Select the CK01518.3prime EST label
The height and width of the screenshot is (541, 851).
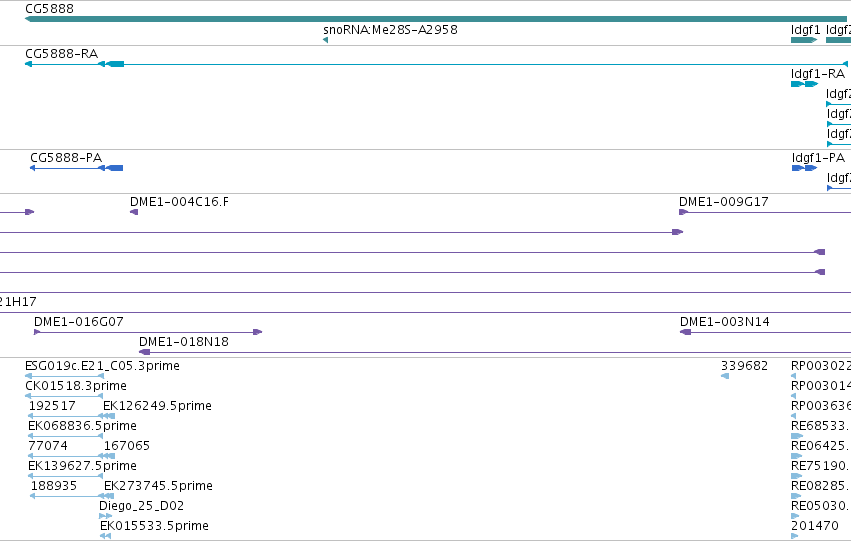click(75, 386)
